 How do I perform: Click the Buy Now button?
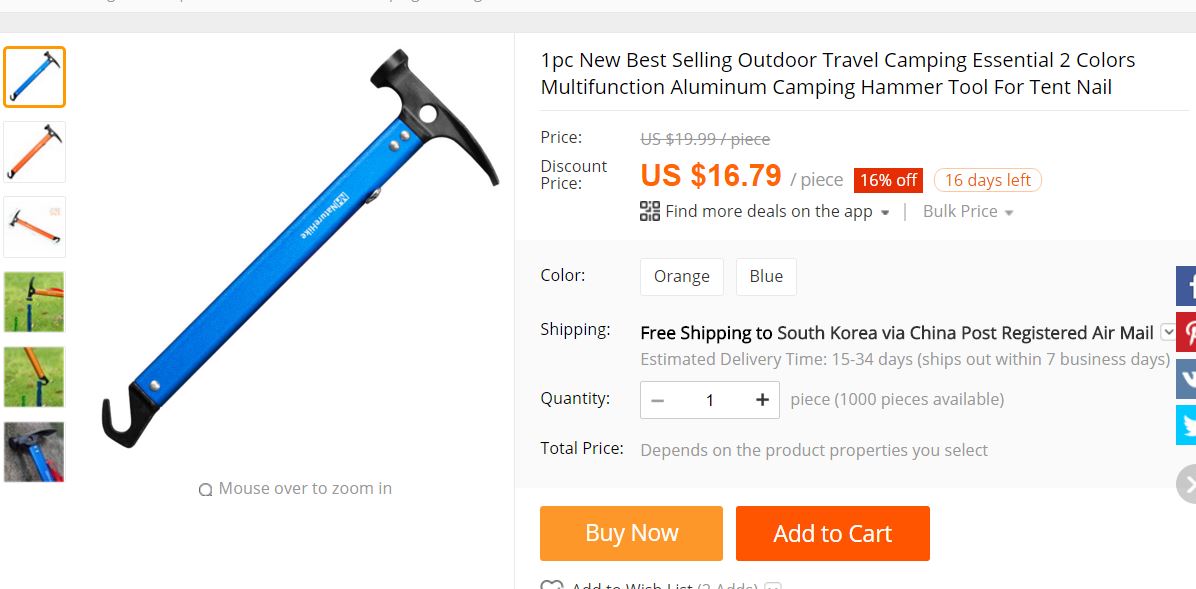coord(631,533)
